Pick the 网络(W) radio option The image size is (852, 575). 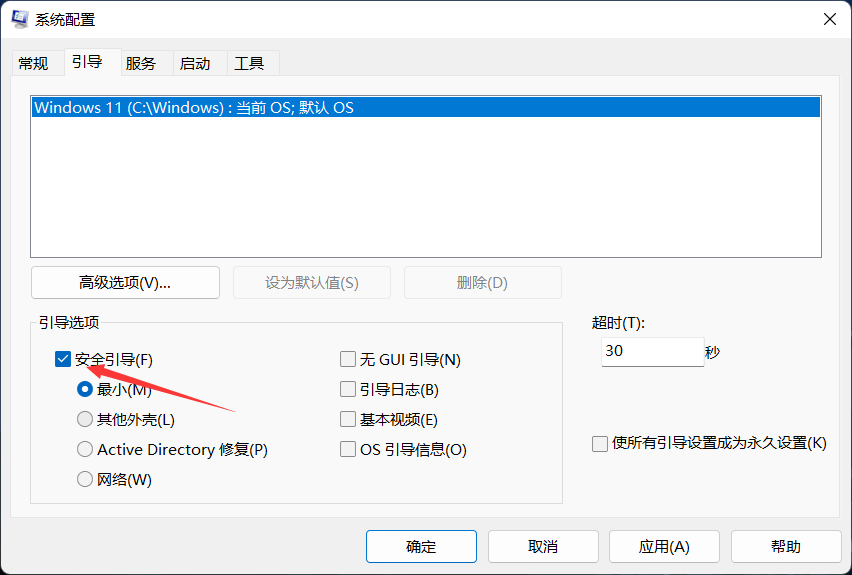[85, 479]
